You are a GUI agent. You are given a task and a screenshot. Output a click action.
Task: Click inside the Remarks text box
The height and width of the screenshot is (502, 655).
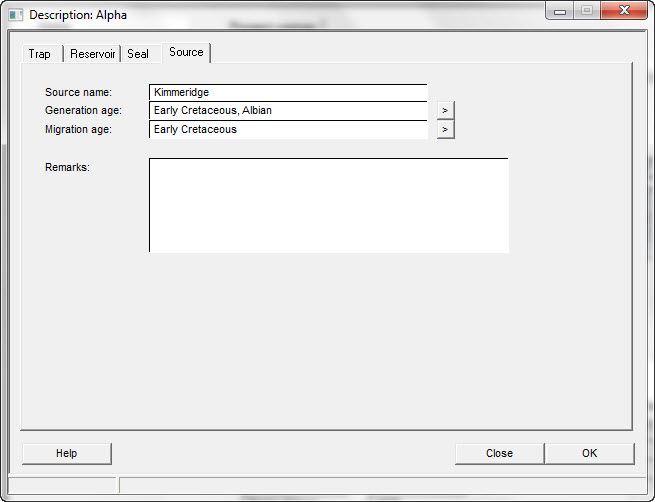point(328,205)
